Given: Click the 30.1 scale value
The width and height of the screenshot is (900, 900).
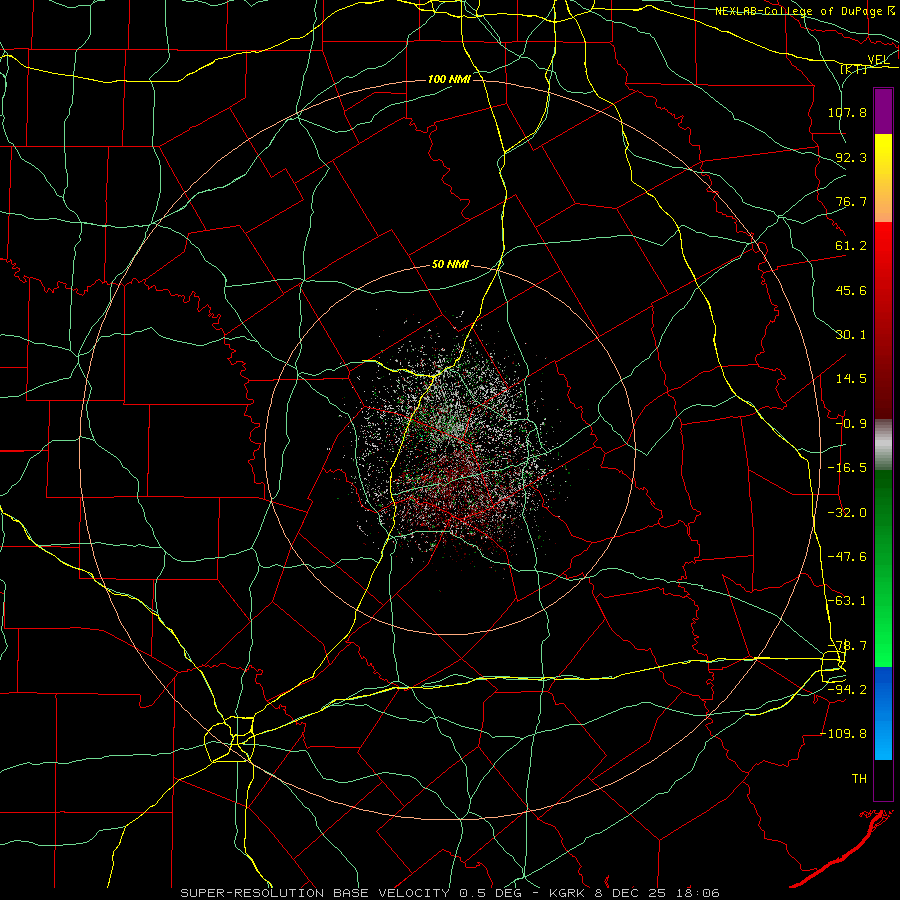Looking at the screenshot, I should (x=851, y=335).
